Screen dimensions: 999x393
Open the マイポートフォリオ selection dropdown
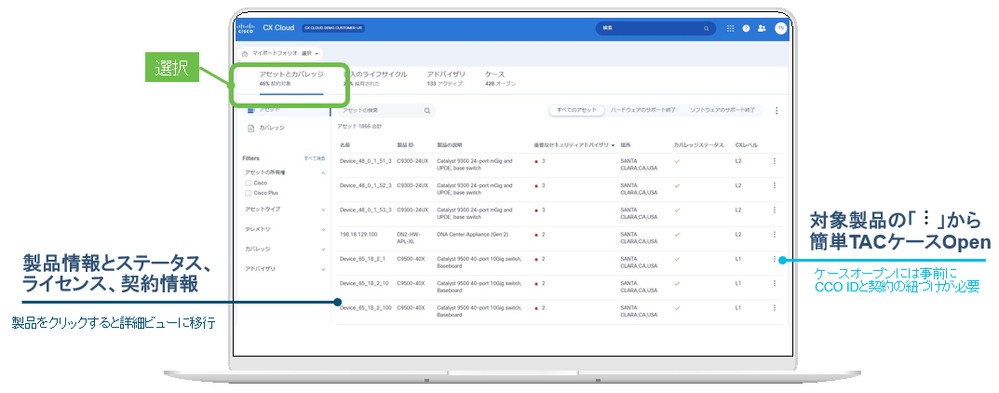280,54
